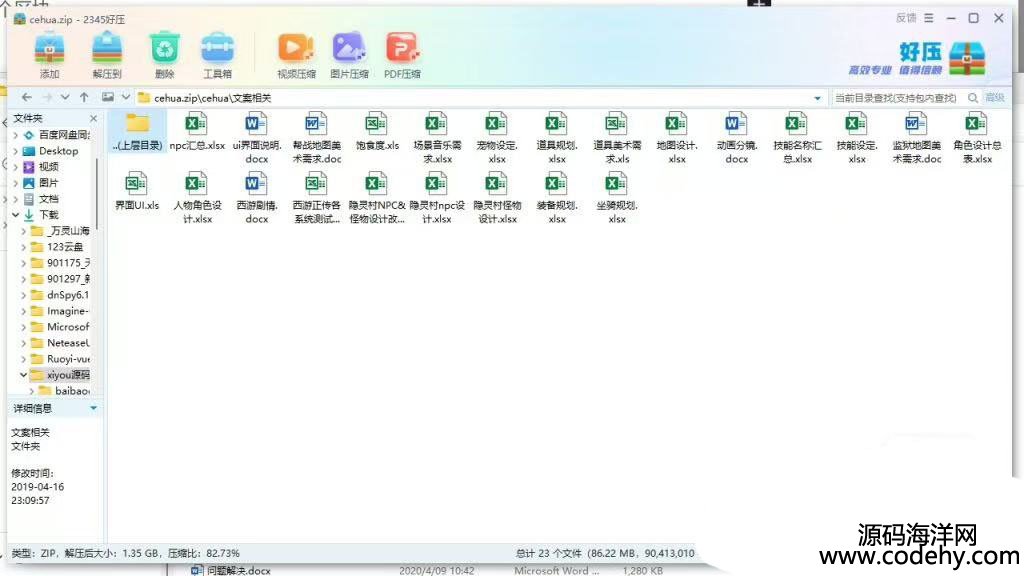Expand the Desktop tree node

[16, 151]
